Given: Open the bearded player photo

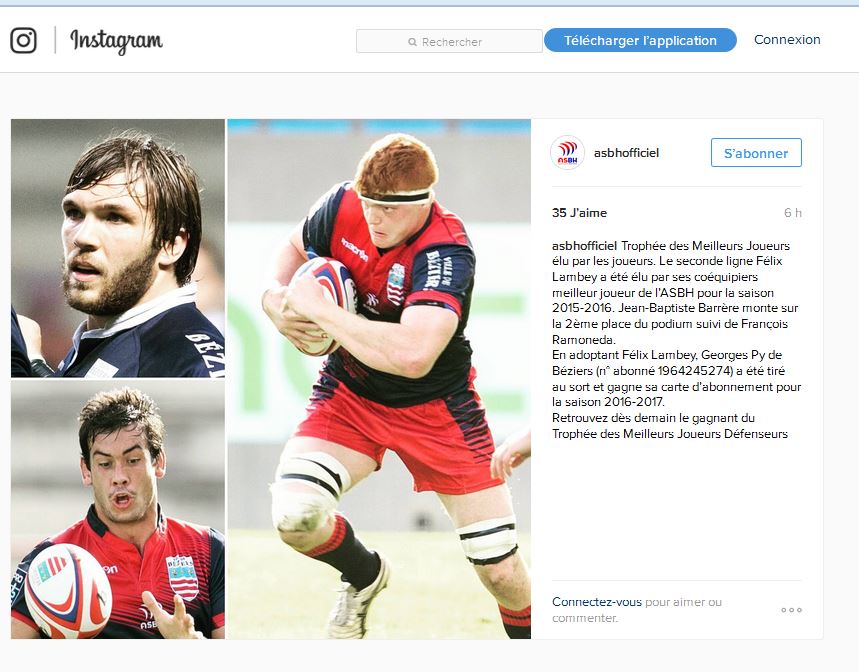Looking at the screenshot, I should click(x=118, y=248).
